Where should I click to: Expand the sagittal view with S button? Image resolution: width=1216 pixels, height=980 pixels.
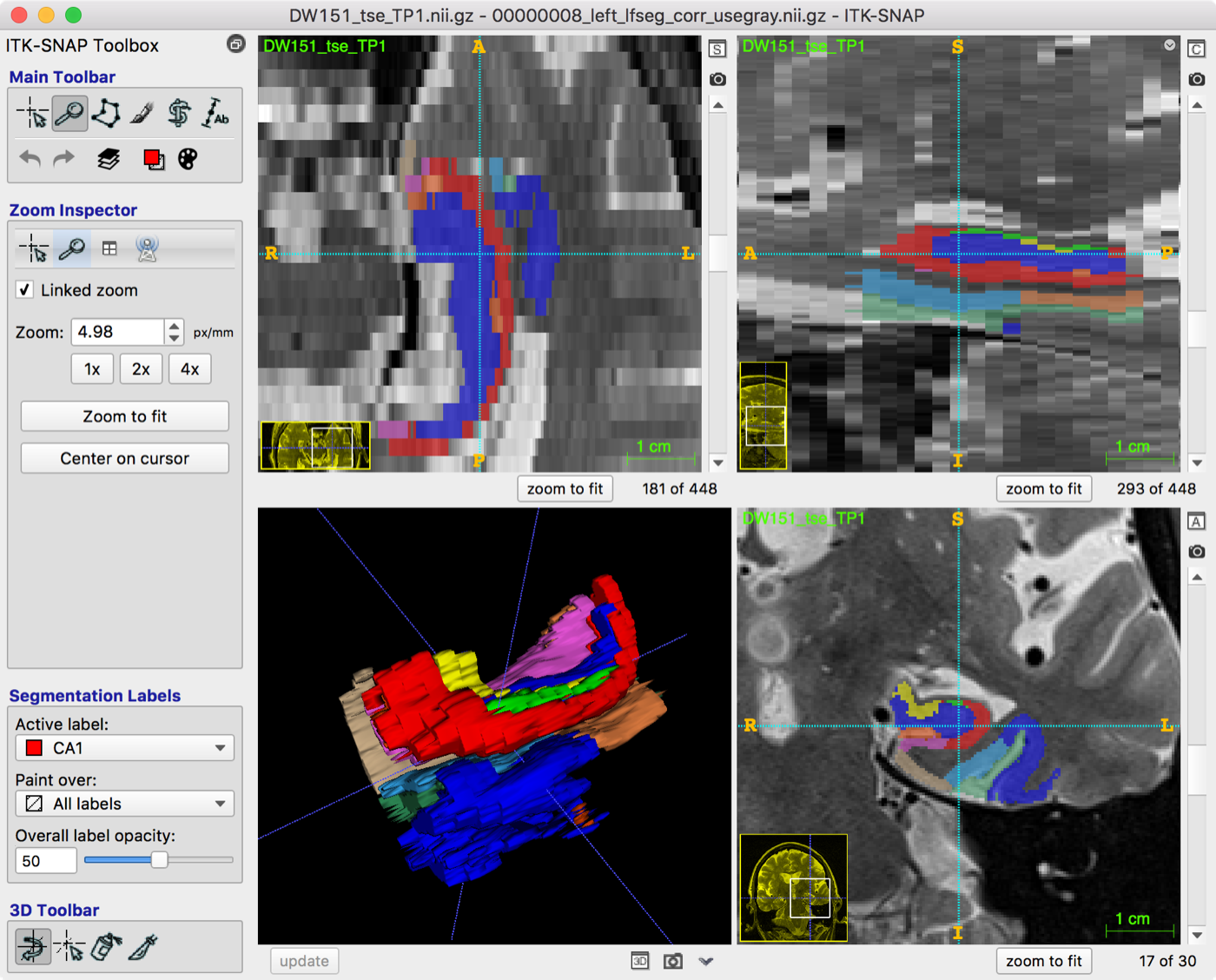pos(717,50)
